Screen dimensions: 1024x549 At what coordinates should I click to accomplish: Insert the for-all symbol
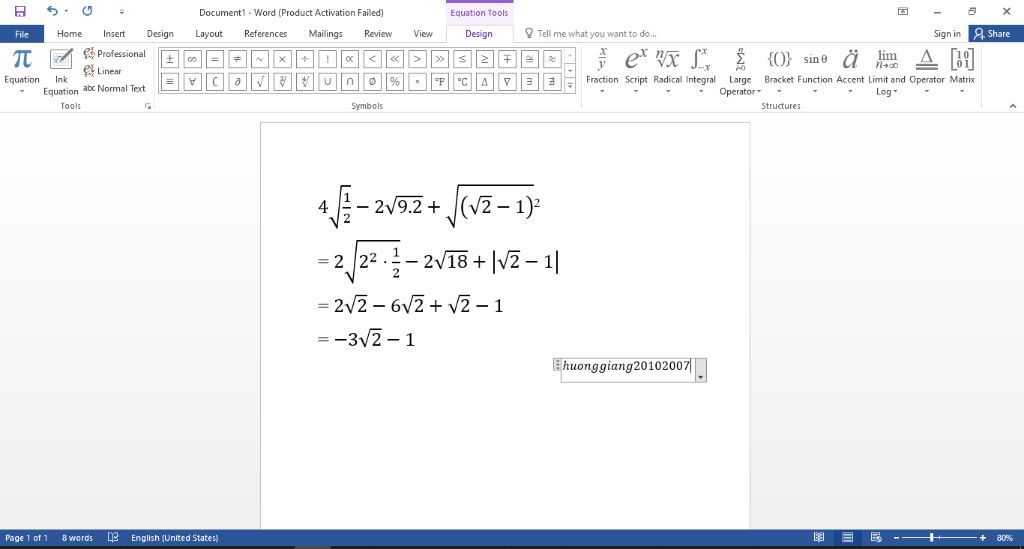[x=192, y=82]
